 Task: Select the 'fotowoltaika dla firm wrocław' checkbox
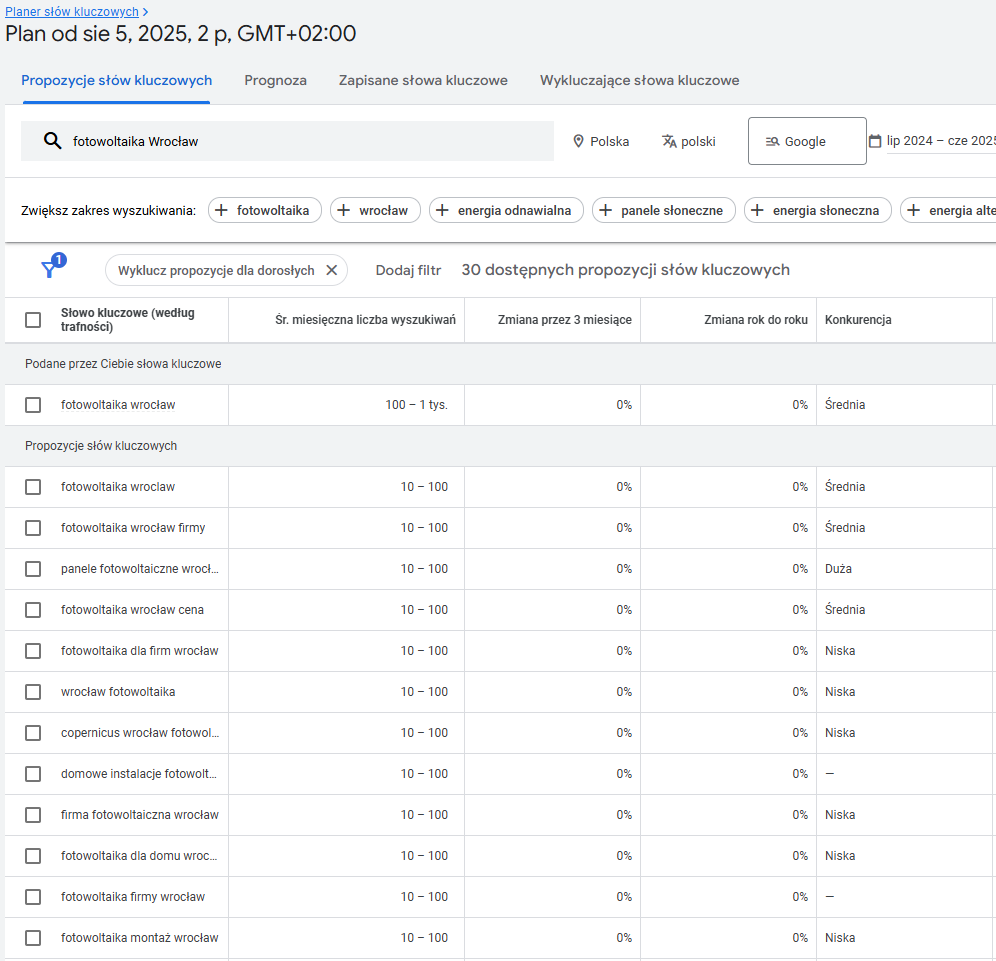pos(33,650)
